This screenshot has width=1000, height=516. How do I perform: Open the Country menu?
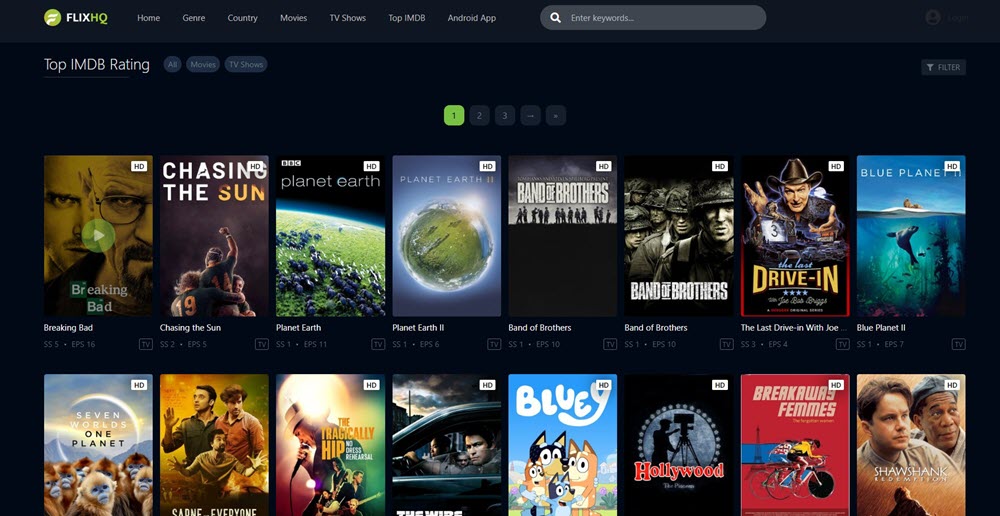[242, 18]
